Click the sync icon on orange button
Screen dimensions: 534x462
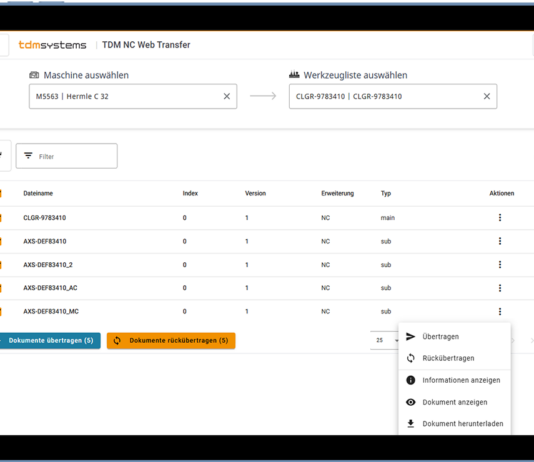(x=117, y=340)
